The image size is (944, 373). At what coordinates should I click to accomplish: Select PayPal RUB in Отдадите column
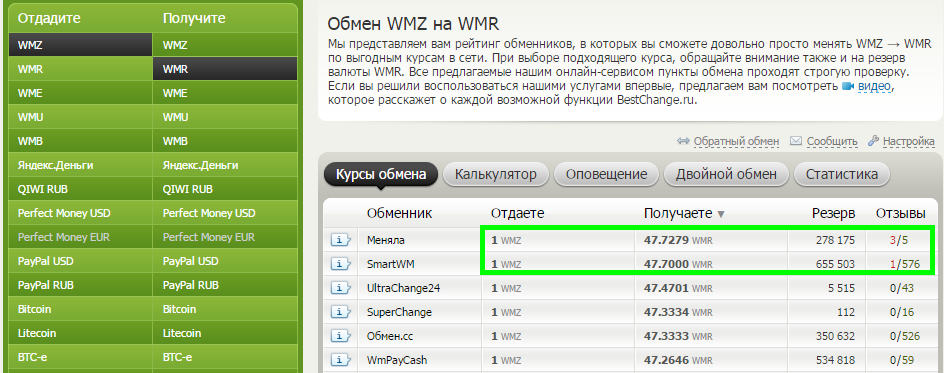tap(80, 285)
